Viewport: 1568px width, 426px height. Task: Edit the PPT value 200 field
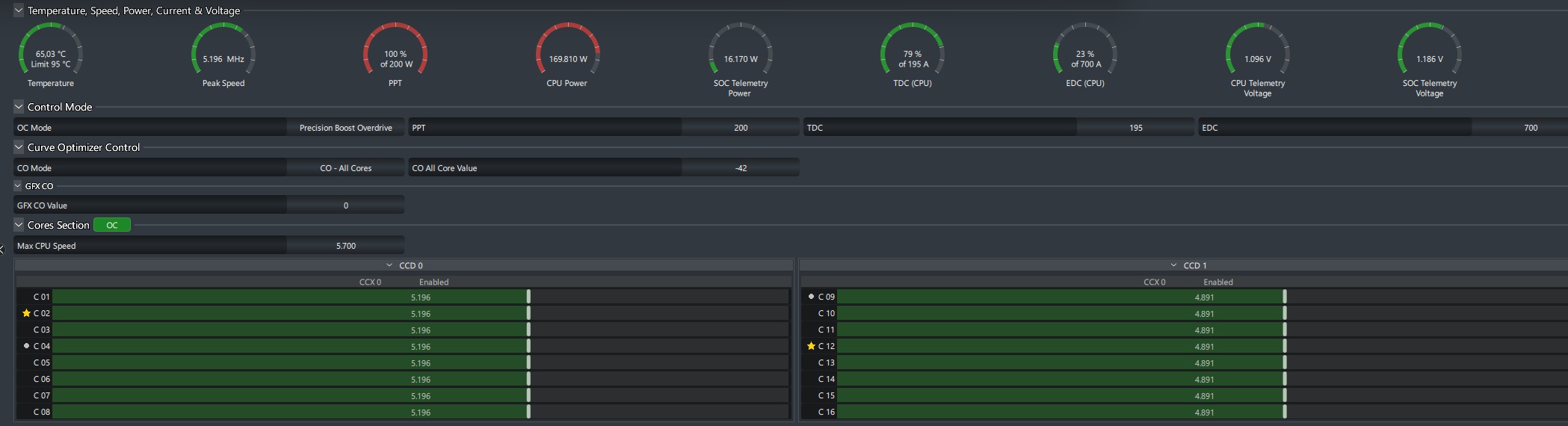pos(740,128)
